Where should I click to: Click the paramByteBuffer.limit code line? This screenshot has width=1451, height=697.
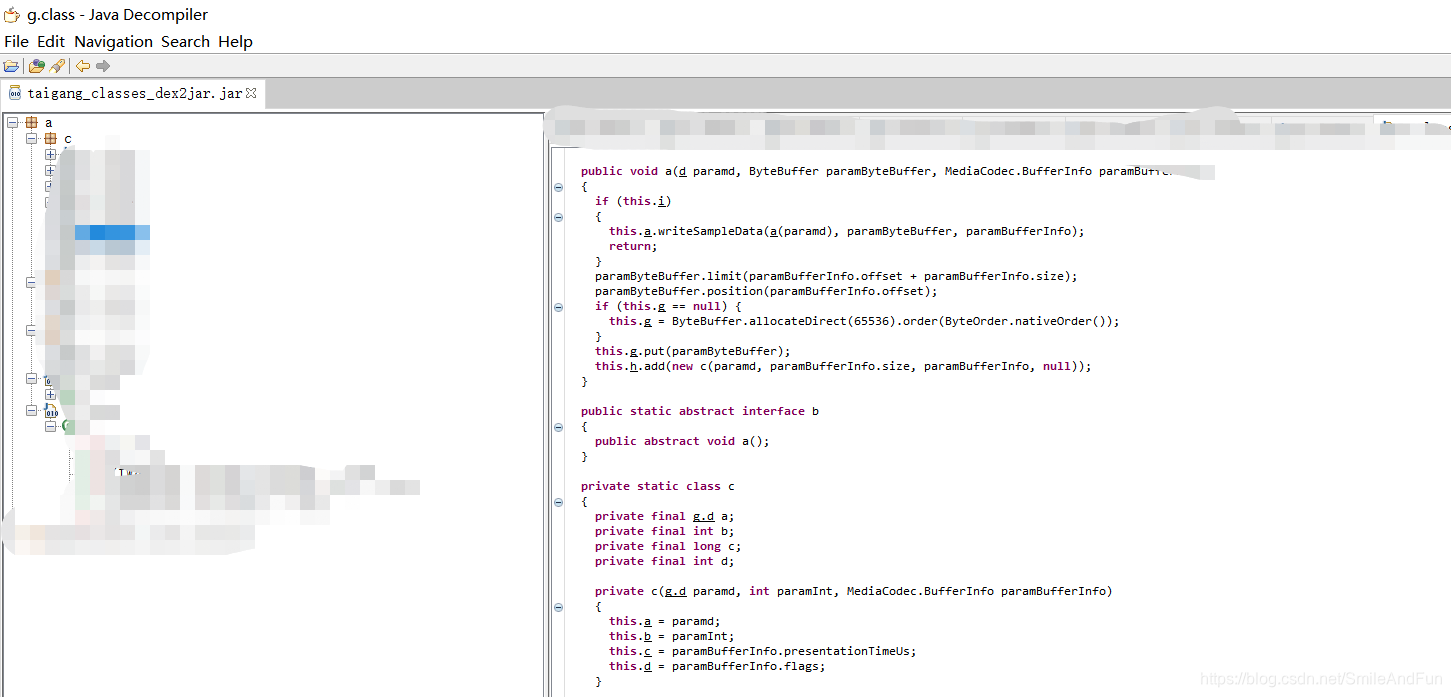[836, 276]
